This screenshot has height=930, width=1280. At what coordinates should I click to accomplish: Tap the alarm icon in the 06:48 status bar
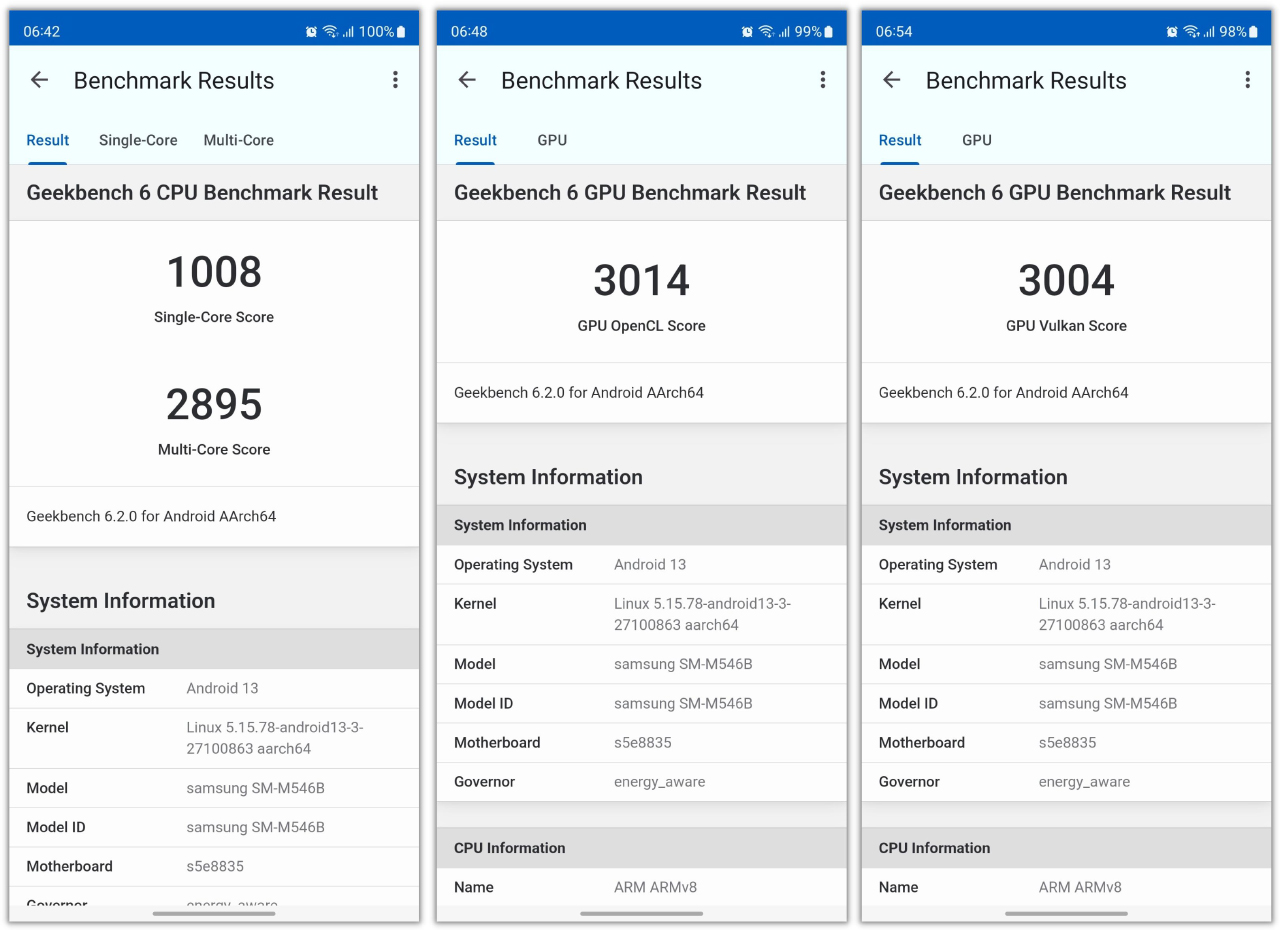pyautogui.click(x=747, y=32)
